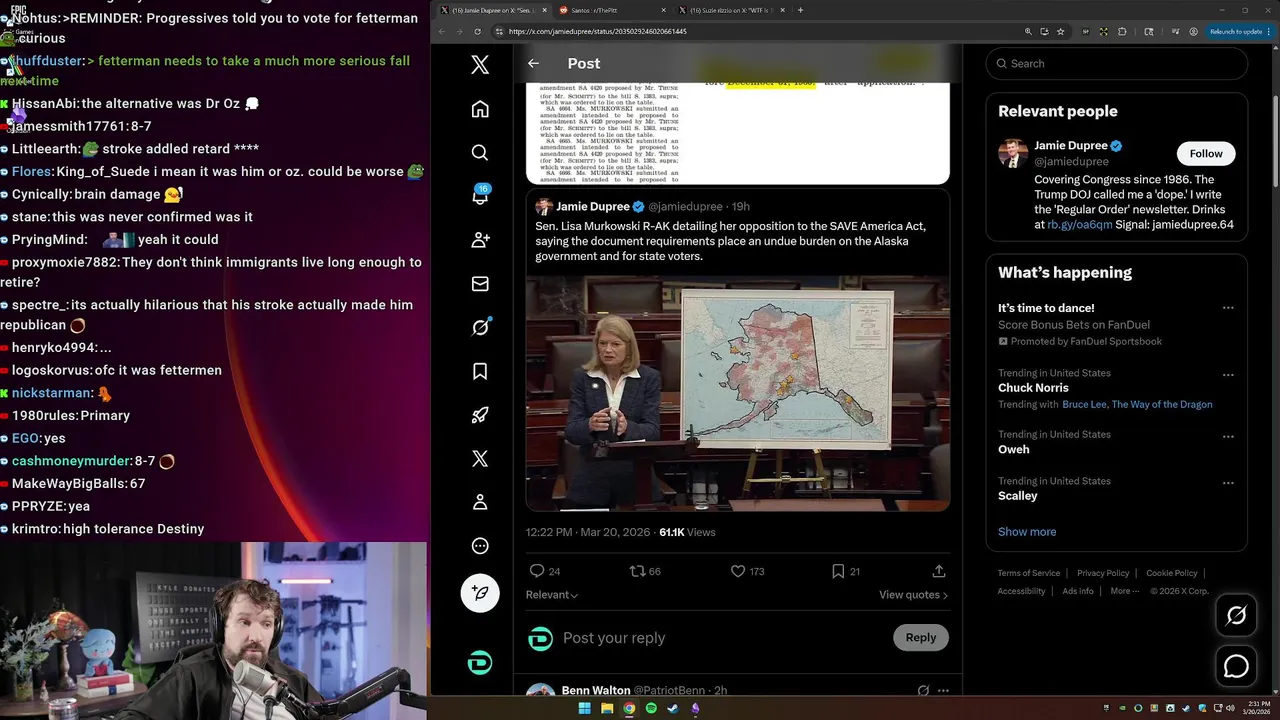1280x720 pixels.
Task: Open Grok icon in the sidebar
Action: [480, 327]
